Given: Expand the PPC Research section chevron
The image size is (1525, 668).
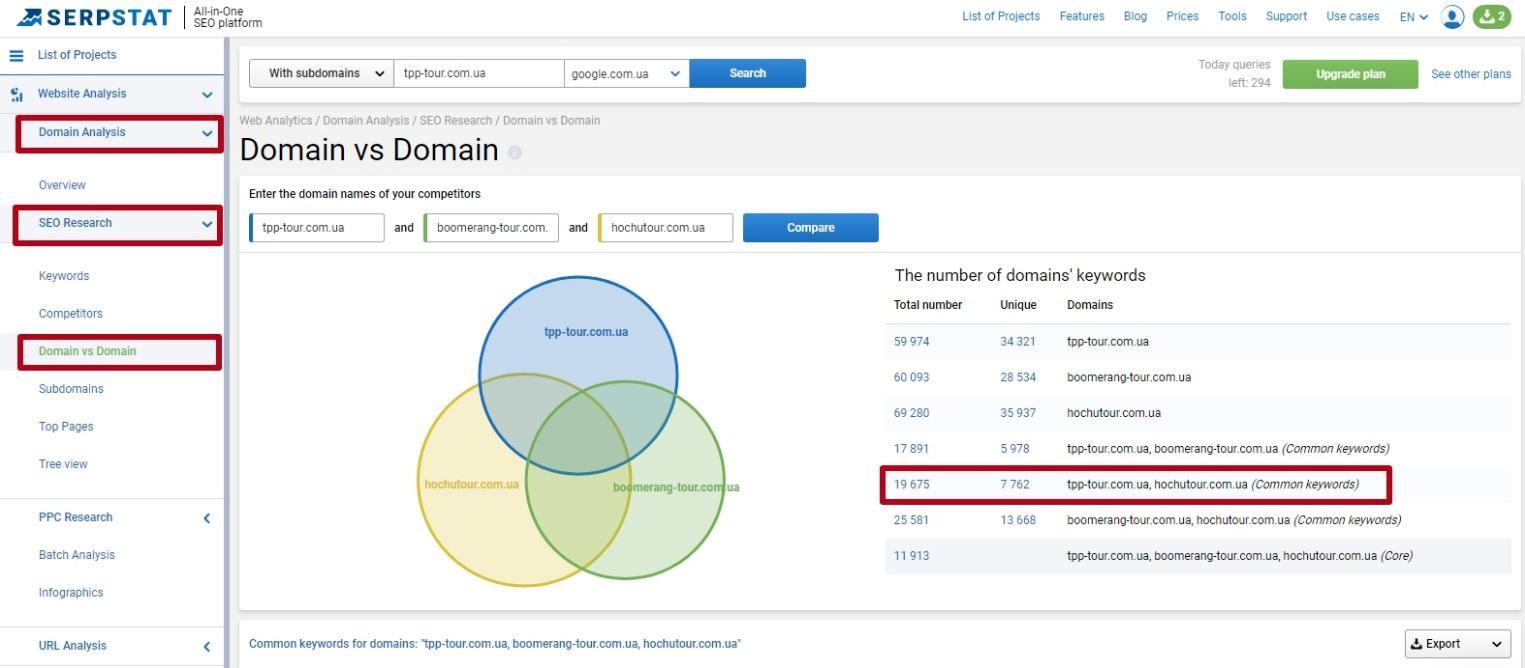Looking at the screenshot, I should [x=207, y=518].
